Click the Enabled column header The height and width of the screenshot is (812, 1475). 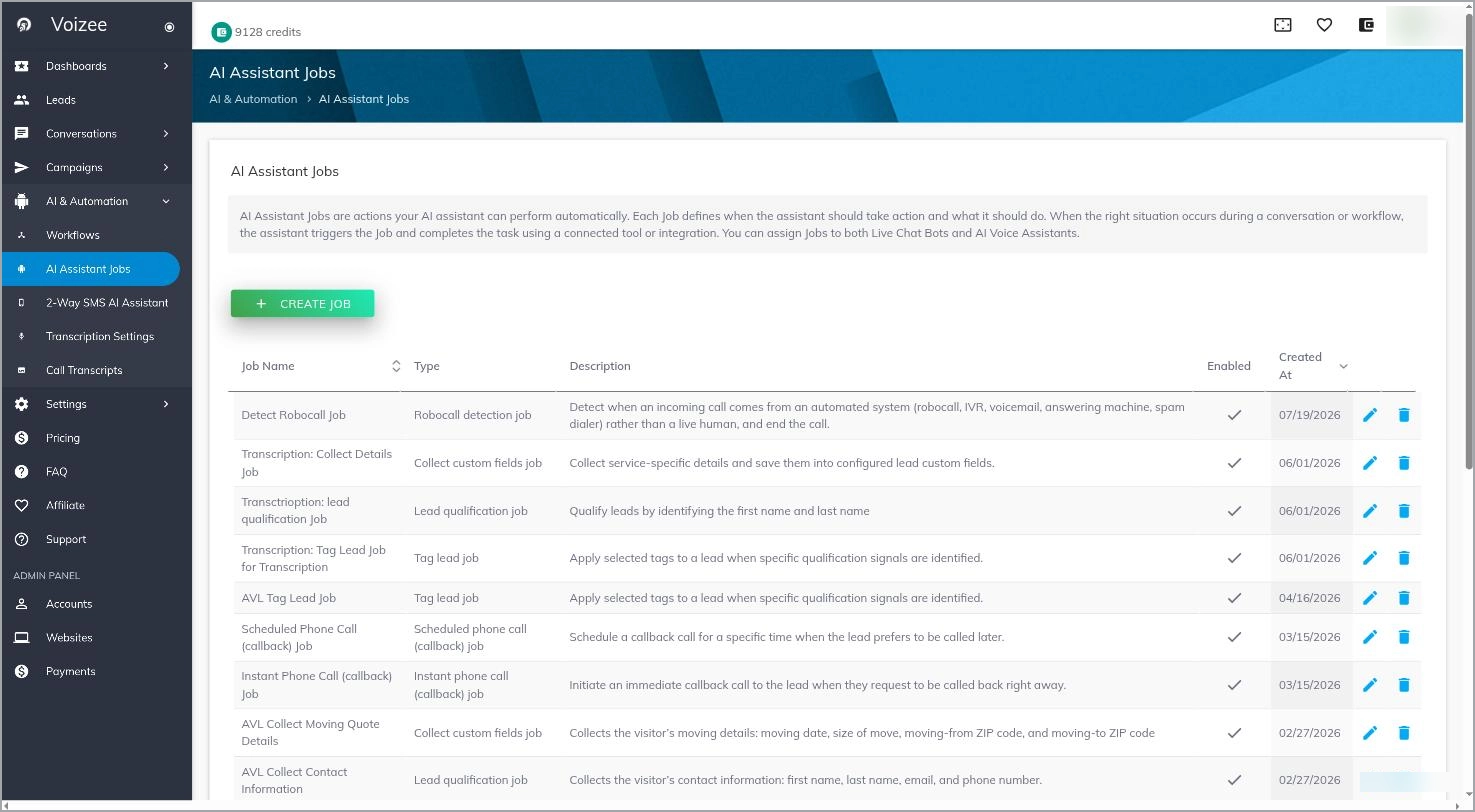[x=1229, y=366]
